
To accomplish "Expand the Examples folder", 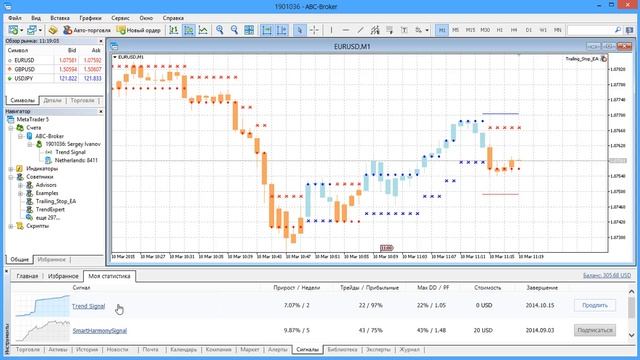I will (20, 193).
